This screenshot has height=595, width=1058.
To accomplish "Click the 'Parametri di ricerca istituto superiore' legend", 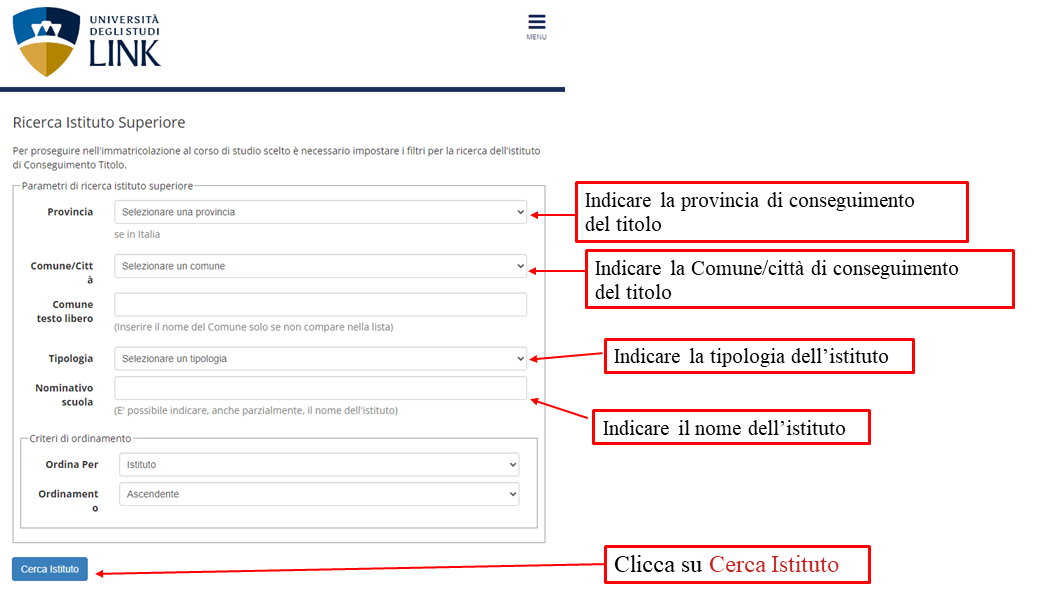I will pos(107,186).
